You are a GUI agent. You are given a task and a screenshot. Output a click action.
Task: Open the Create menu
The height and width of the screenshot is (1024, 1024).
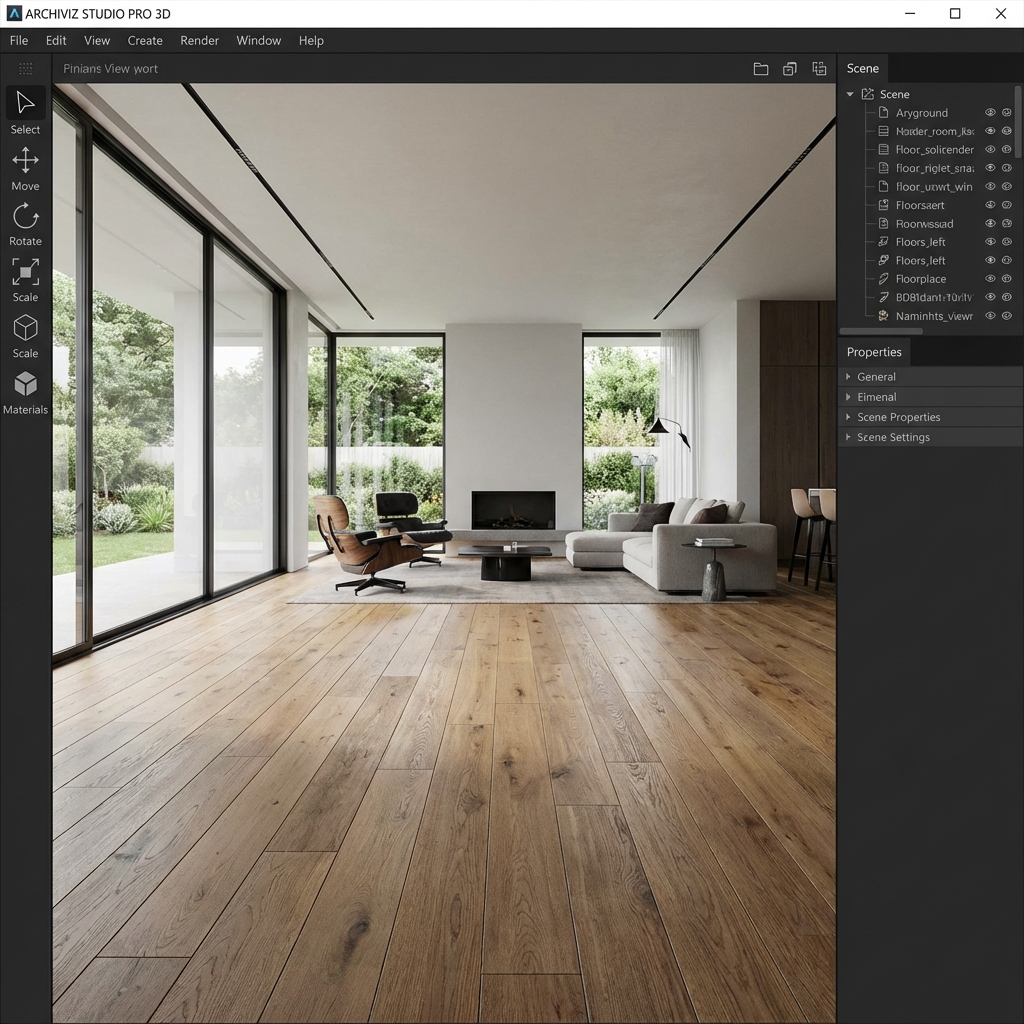point(145,41)
